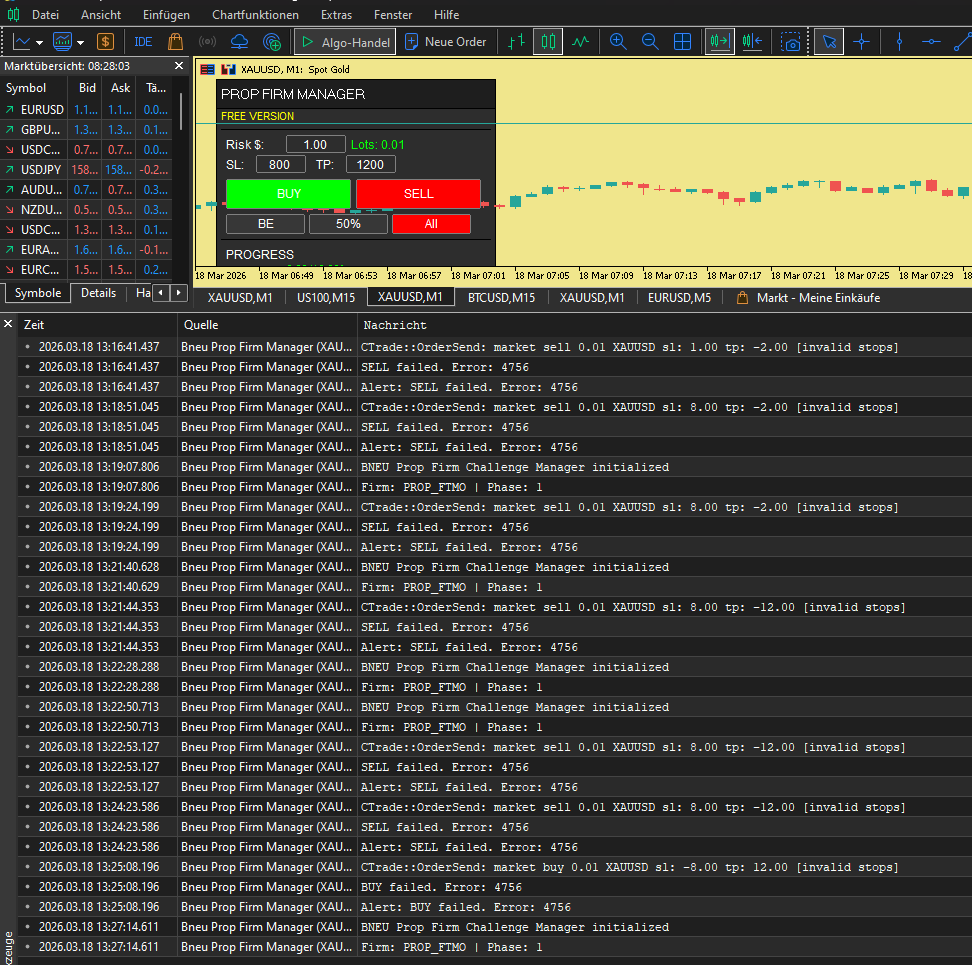The height and width of the screenshot is (965, 972).
Task: Toggle candlestick chart display mode
Action: click(547, 42)
